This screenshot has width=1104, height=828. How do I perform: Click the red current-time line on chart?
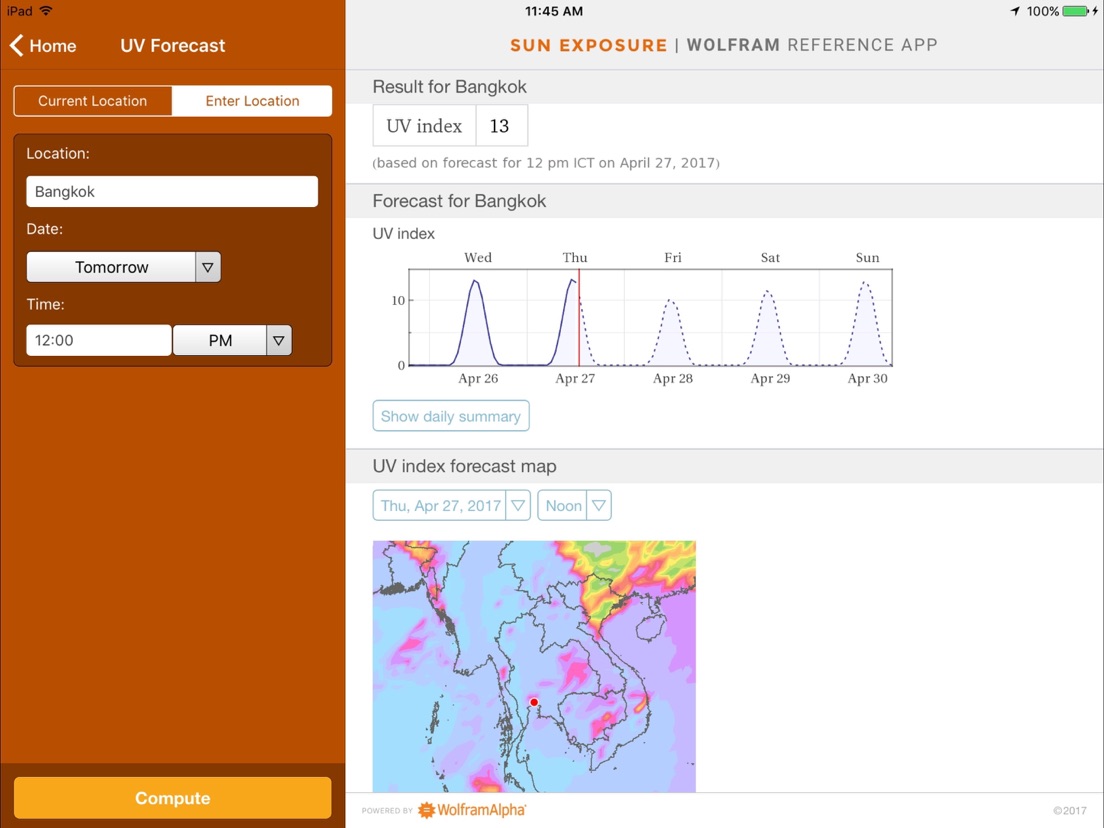pos(579,317)
